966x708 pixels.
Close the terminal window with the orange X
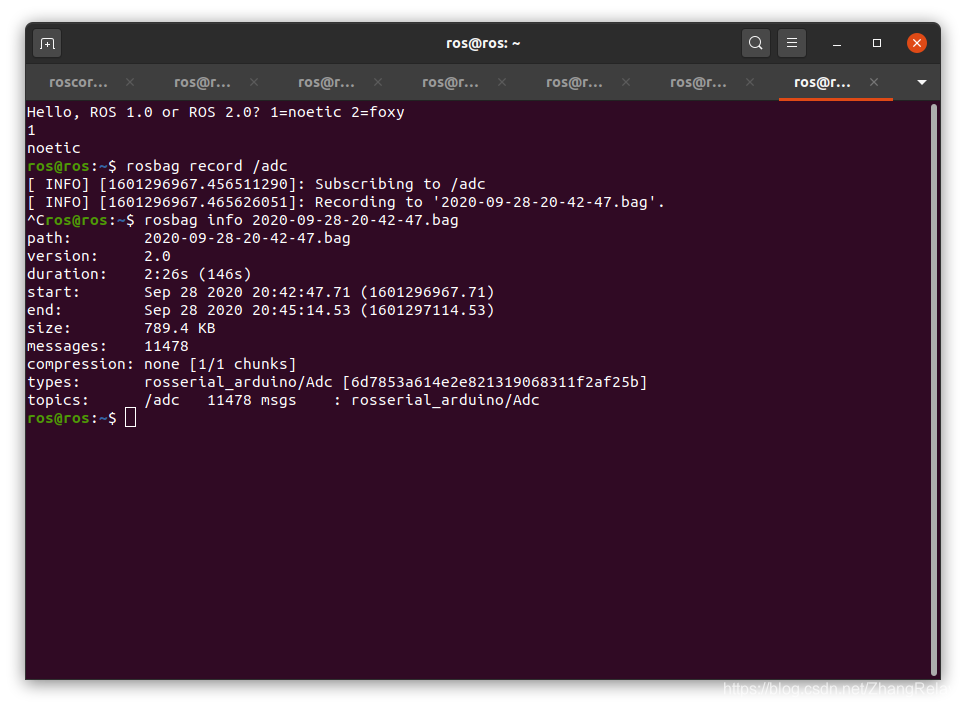(917, 43)
